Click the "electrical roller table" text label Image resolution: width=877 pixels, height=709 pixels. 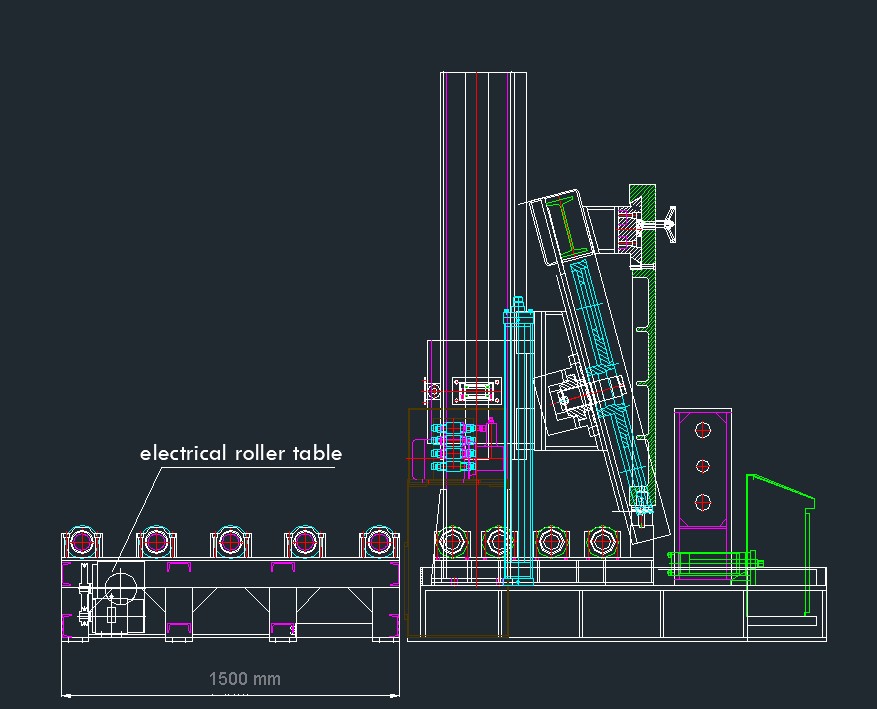point(240,453)
